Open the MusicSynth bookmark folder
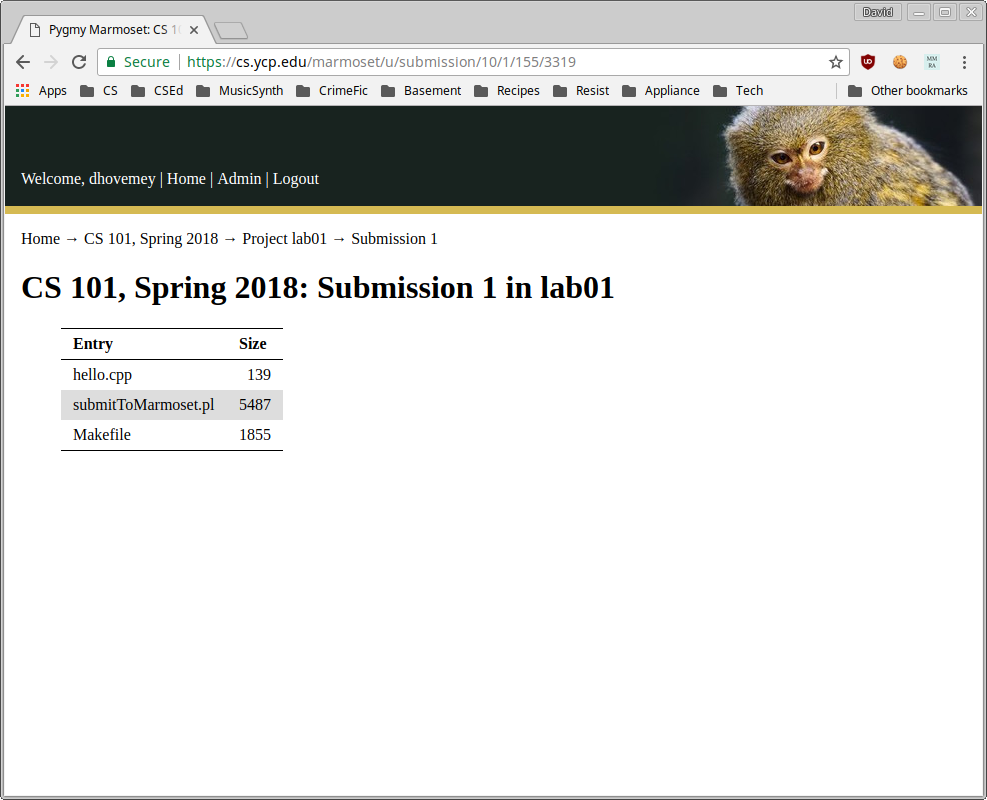 coord(239,91)
